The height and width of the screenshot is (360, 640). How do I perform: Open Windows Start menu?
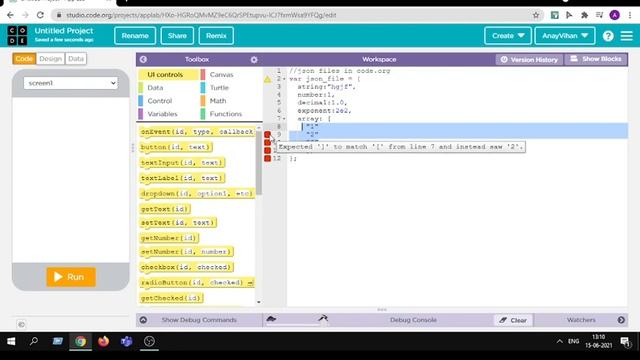11,341
